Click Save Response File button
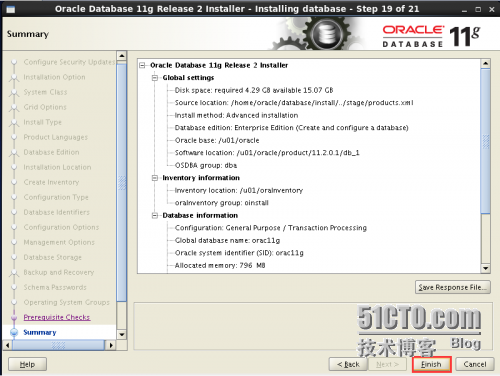Viewport: 500px width, 376px height. pos(453,287)
